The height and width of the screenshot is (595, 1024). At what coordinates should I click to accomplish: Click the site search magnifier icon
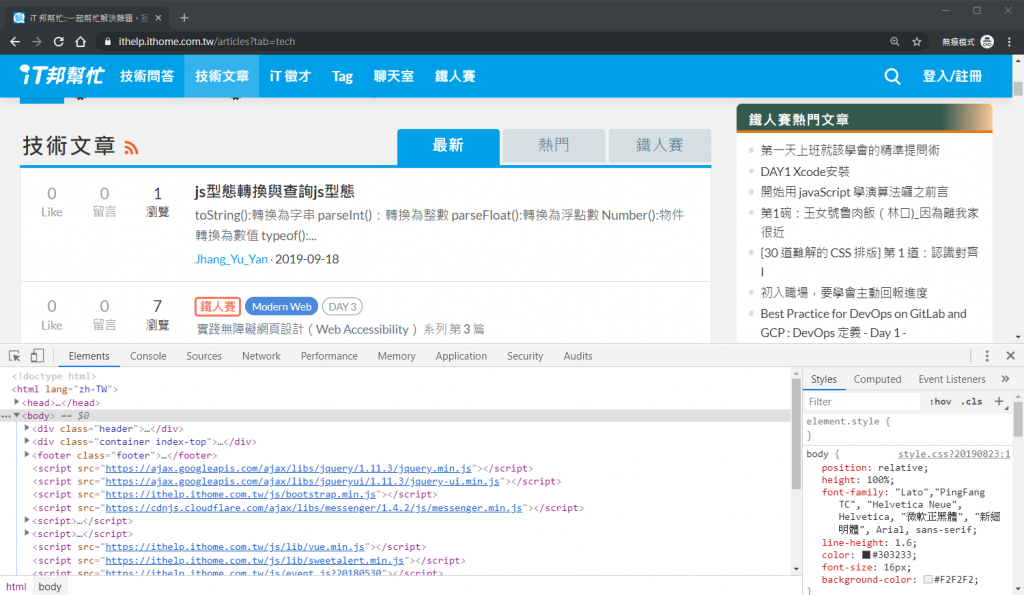(x=892, y=76)
